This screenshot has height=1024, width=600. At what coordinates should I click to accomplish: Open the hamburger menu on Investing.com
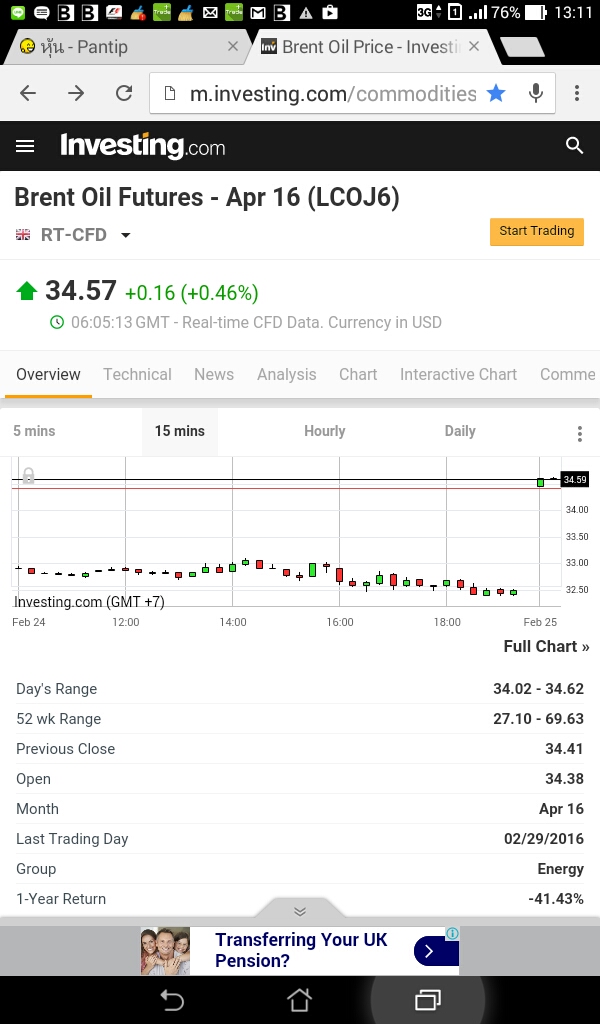(25, 146)
